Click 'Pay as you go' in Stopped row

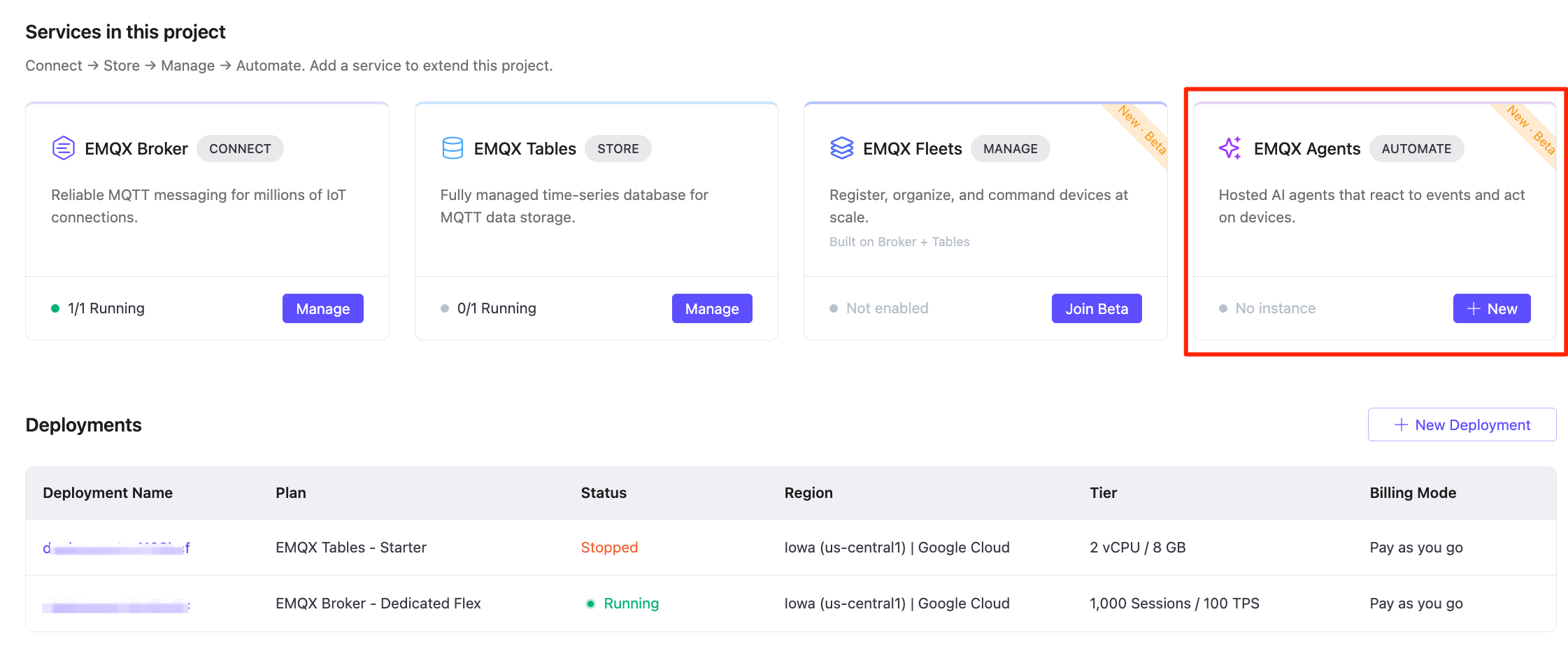pyautogui.click(x=1416, y=548)
